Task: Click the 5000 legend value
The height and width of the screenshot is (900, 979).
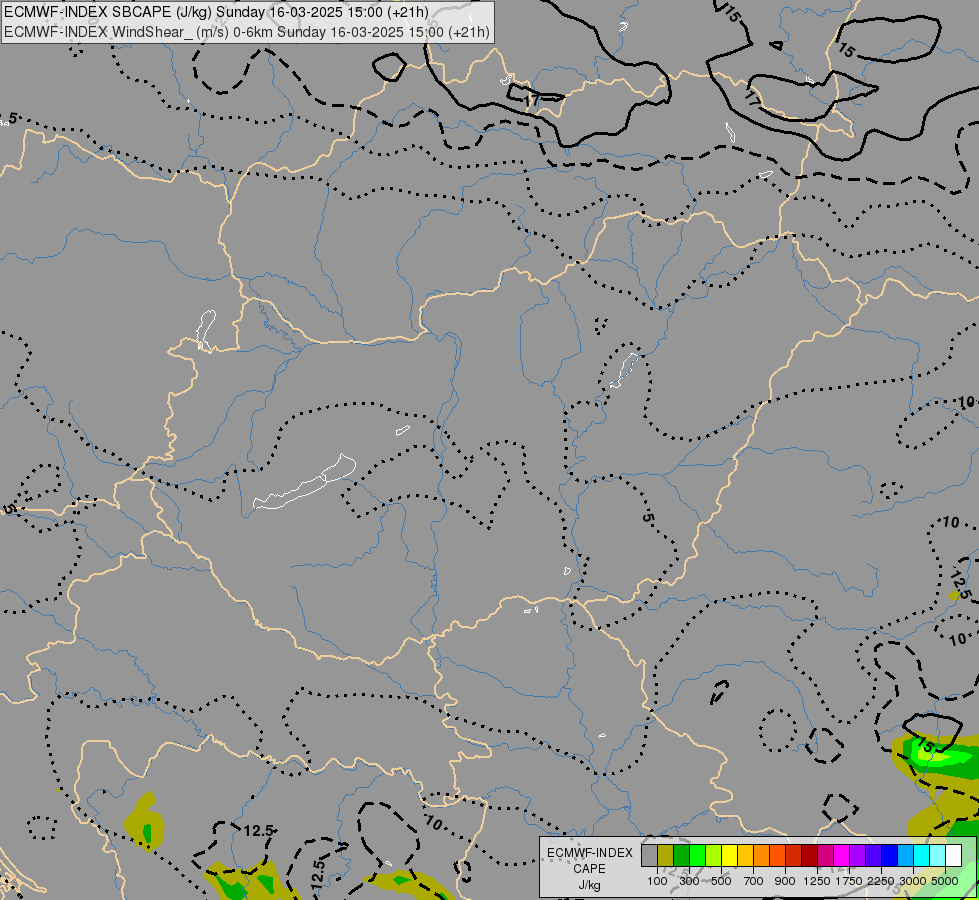Action: click(x=945, y=881)
